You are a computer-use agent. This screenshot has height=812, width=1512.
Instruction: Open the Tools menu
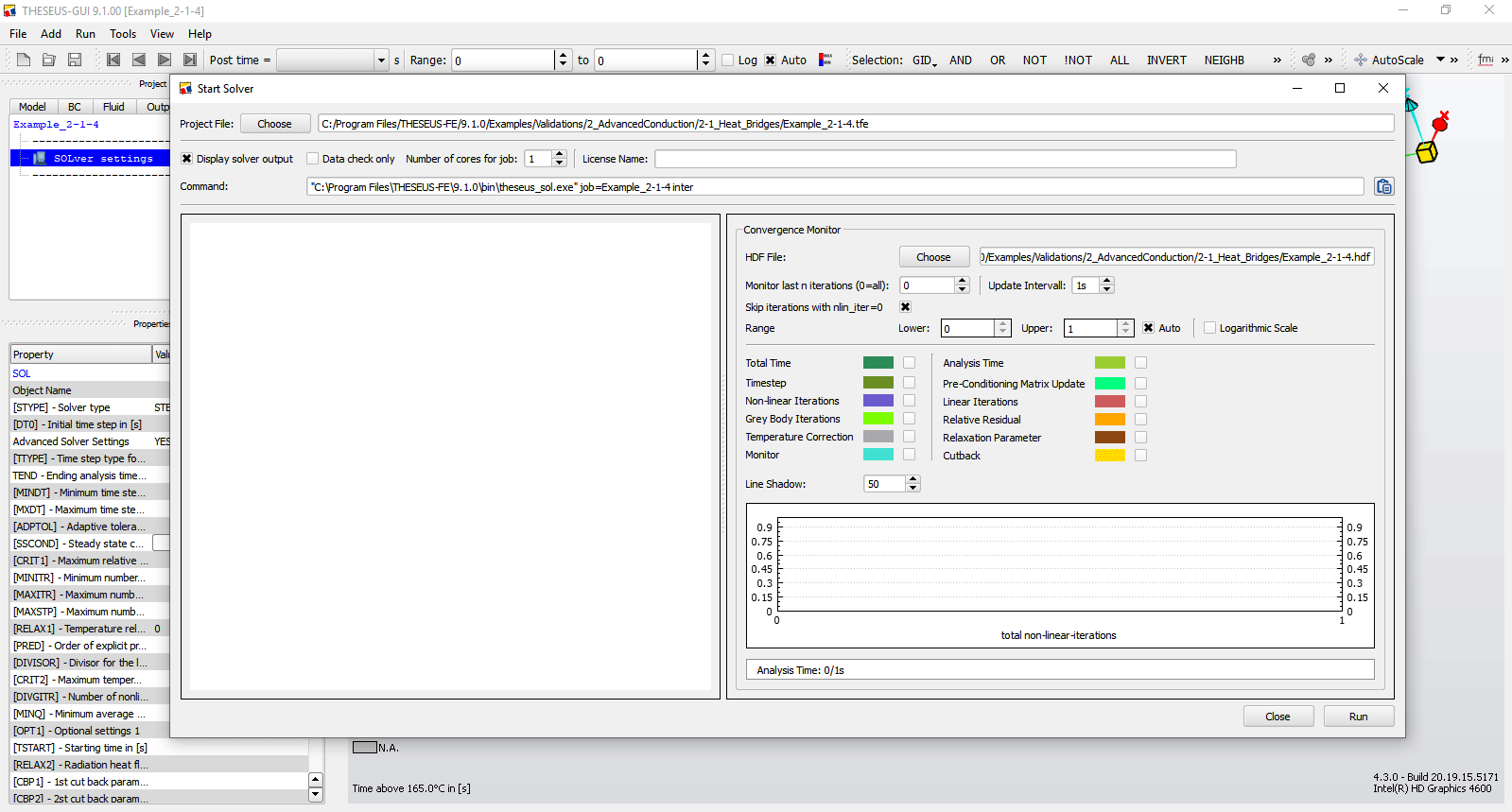[x=123, y=34]
